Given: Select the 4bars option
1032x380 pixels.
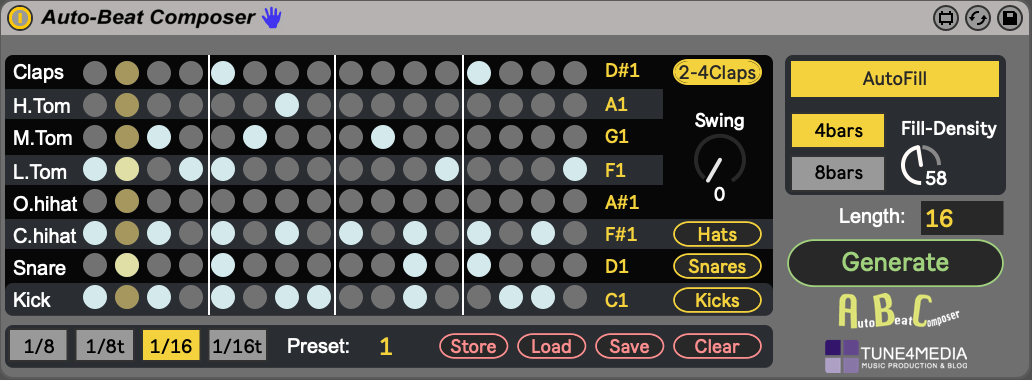Looking at the screenshot, I should click(838, 130).
